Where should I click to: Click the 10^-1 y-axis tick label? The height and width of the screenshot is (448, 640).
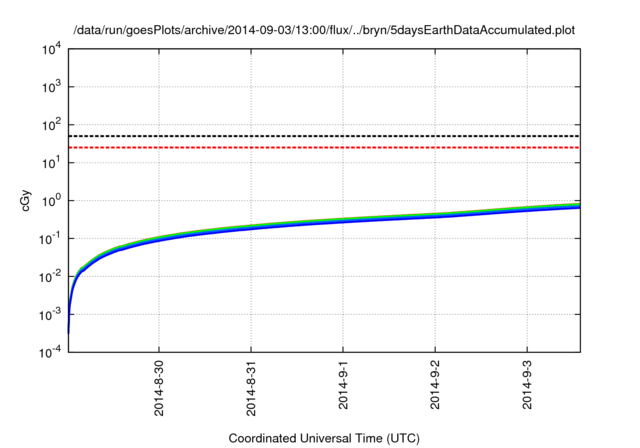[x=51, y=239]
